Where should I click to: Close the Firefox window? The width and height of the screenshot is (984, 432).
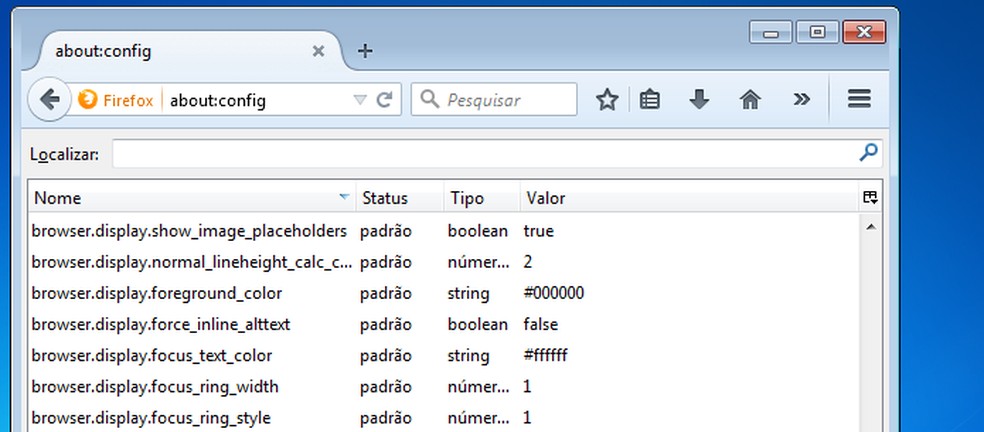(864, 32)
